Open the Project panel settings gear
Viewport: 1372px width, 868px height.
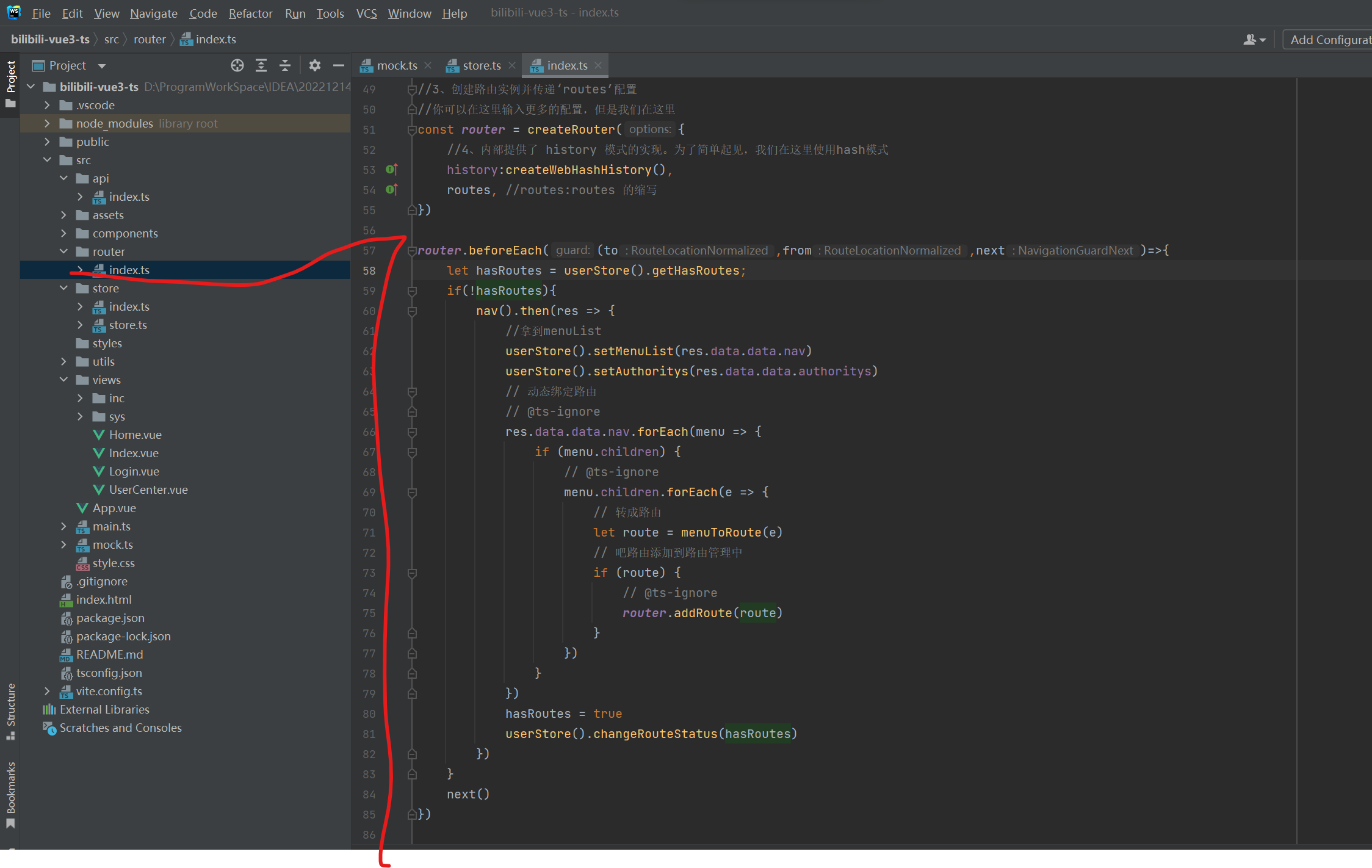pos(314,65)
